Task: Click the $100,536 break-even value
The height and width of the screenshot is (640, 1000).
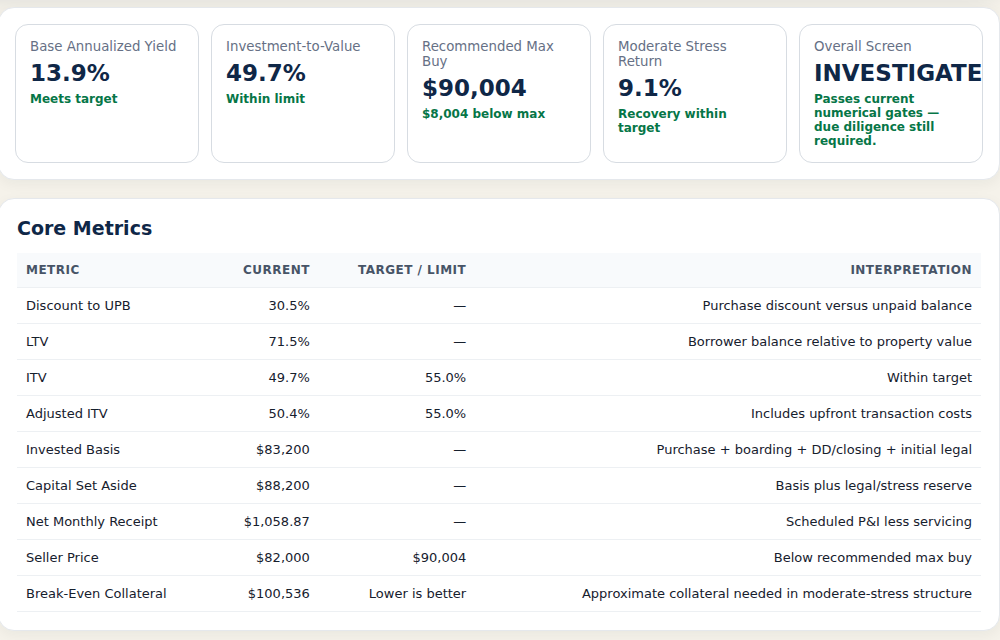Action: 279,594
